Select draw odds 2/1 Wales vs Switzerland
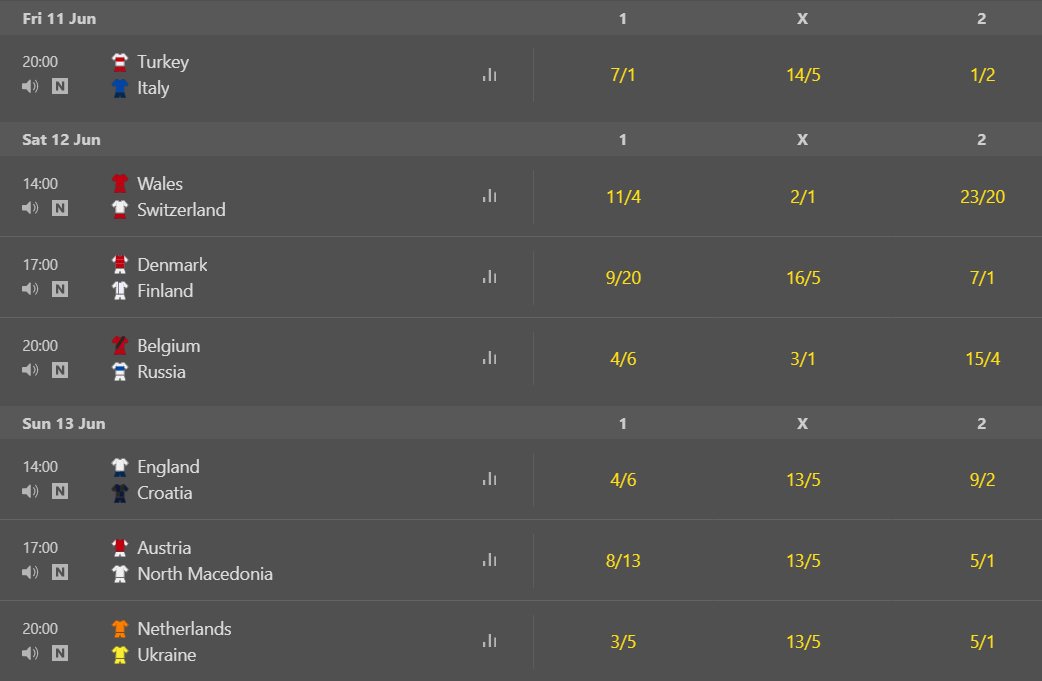The image size is (1042, 681). [x=802, y=197]
